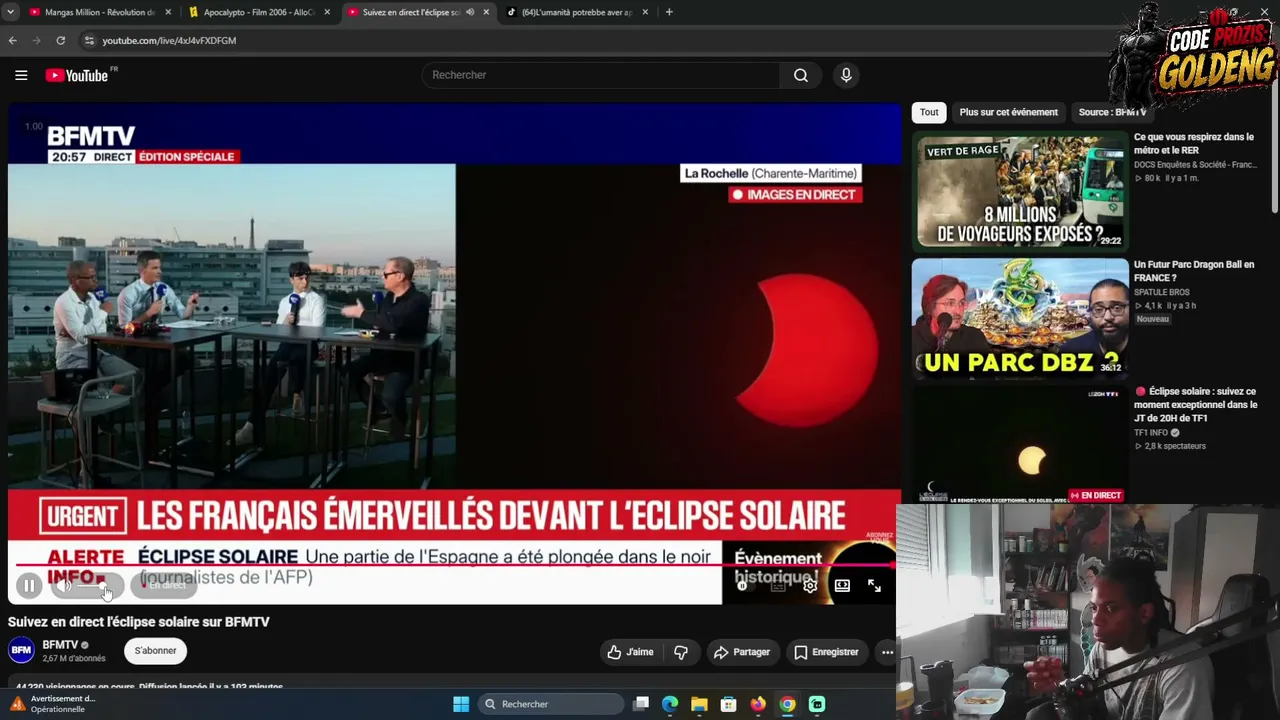Go back with the browser back arrow
This screenshot has height=720, width=1280.
tap(12, 40)
